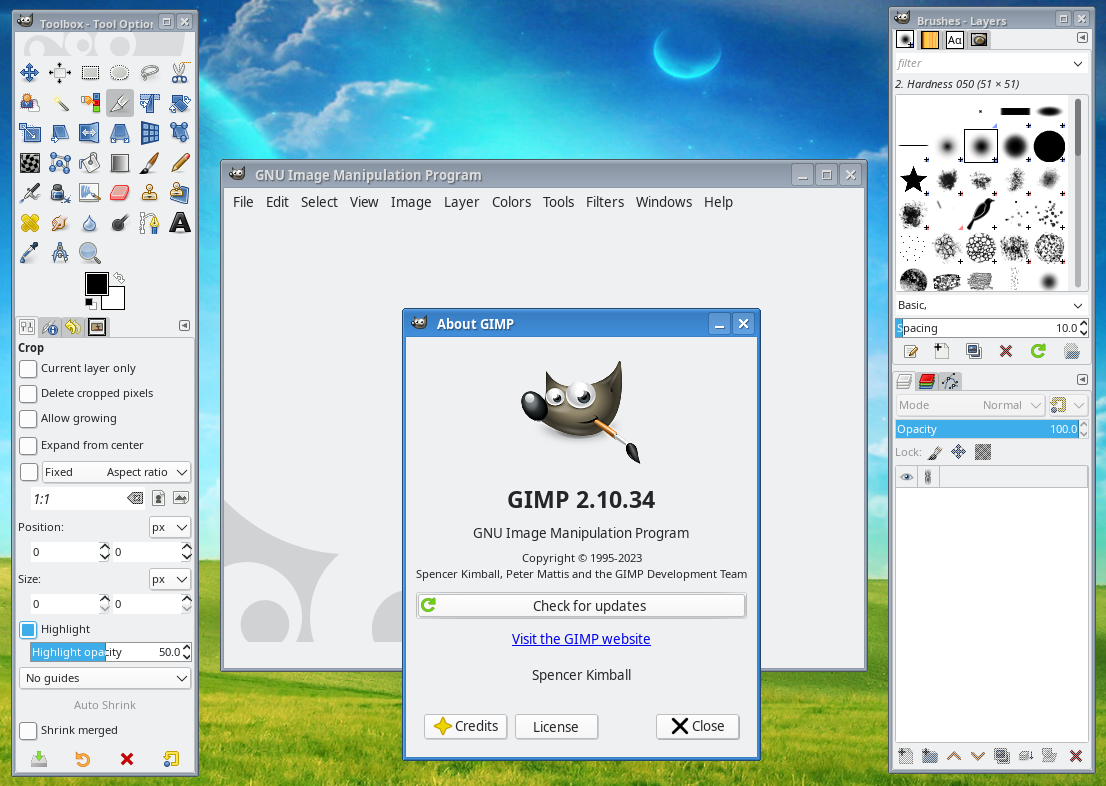
Task: Click the black foreground color swatch
Action: pos(97,284)
